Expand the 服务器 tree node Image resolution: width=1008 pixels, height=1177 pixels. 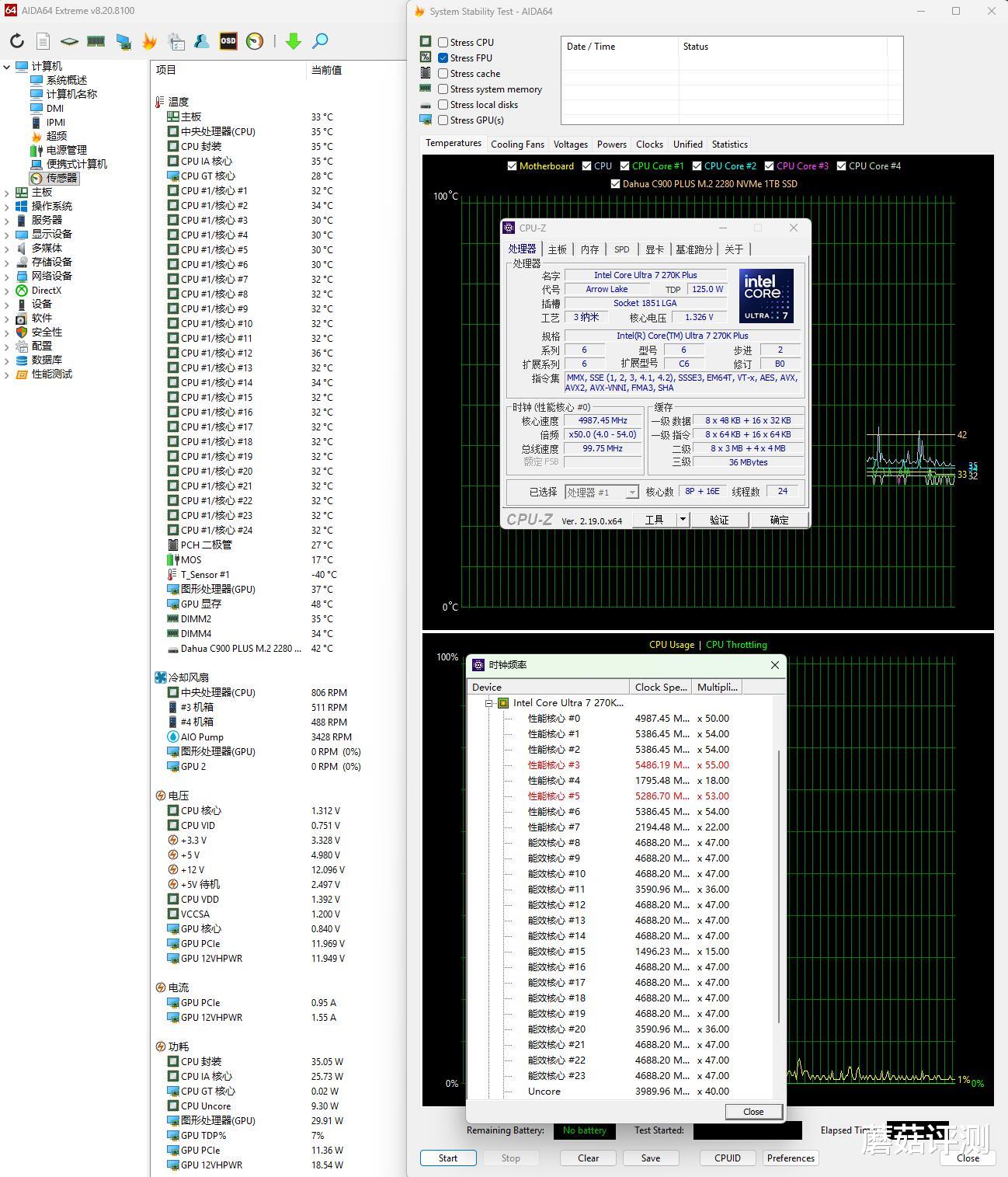[x=7, y=220]
